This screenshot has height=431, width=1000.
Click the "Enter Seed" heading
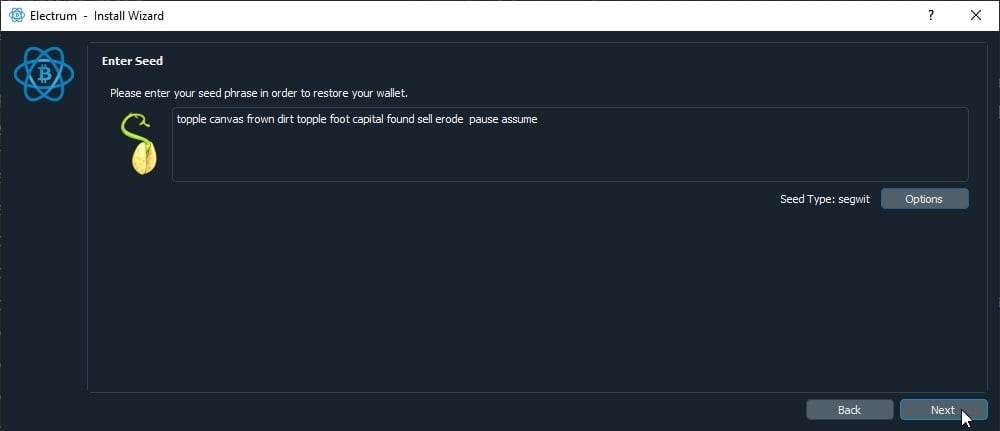pos(132,61)
